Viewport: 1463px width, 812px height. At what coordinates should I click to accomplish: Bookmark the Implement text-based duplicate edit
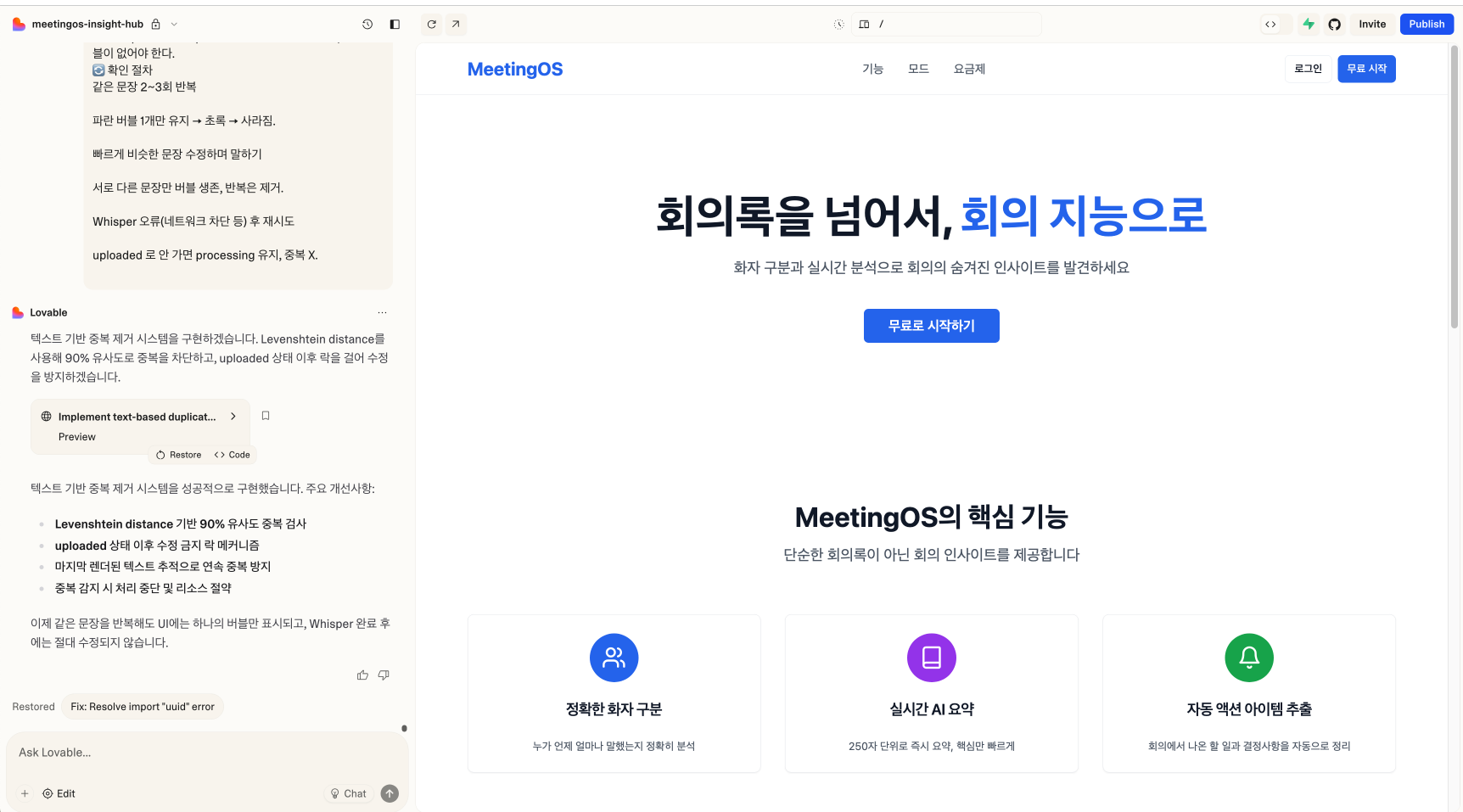click(266, 416)
